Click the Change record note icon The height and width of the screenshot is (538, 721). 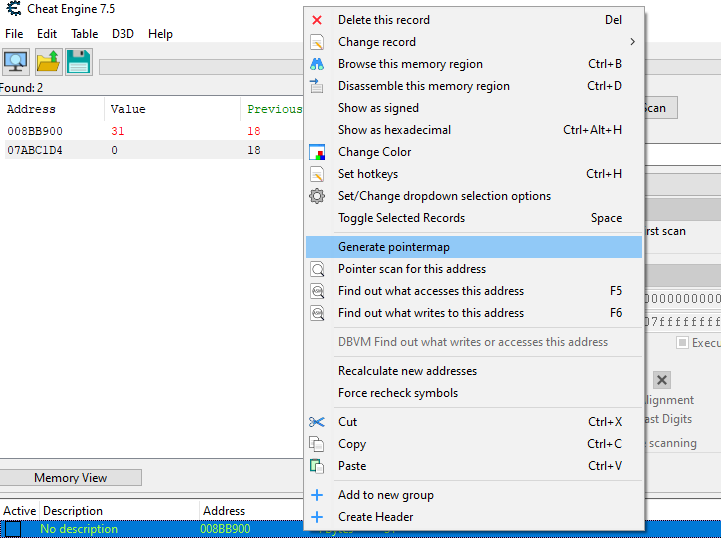point(317,42)
